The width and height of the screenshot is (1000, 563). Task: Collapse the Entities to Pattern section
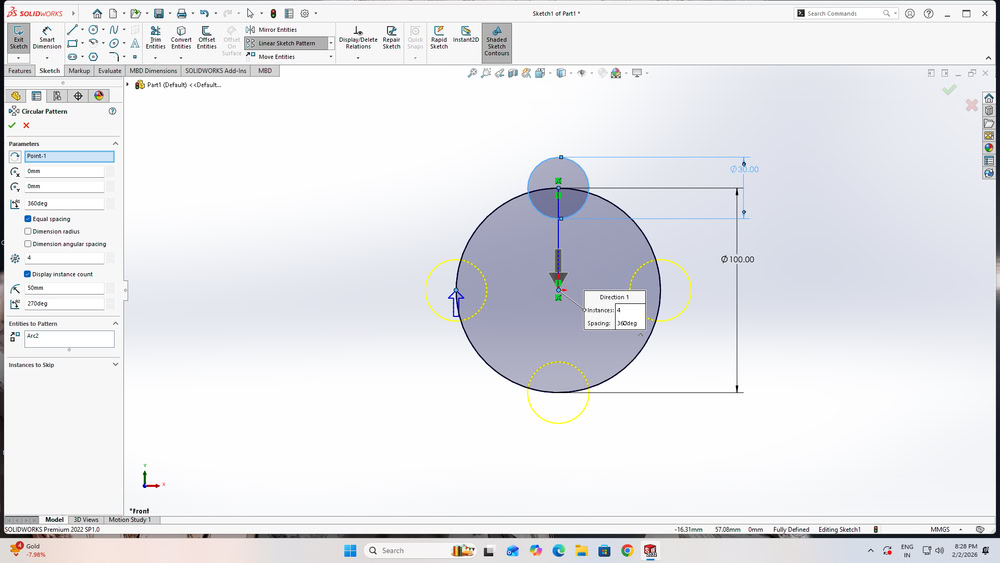(115, 324)
